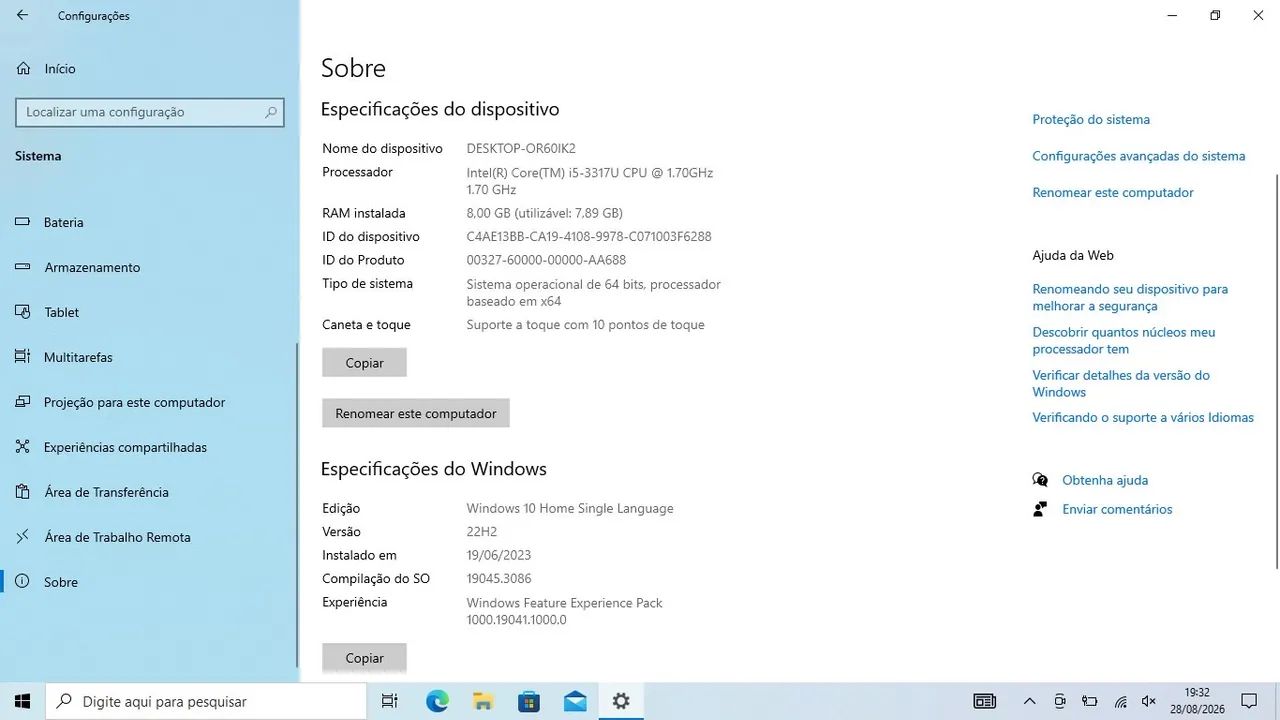Click Copiar under device specifications
The image size is (1280, 720).
364,363
